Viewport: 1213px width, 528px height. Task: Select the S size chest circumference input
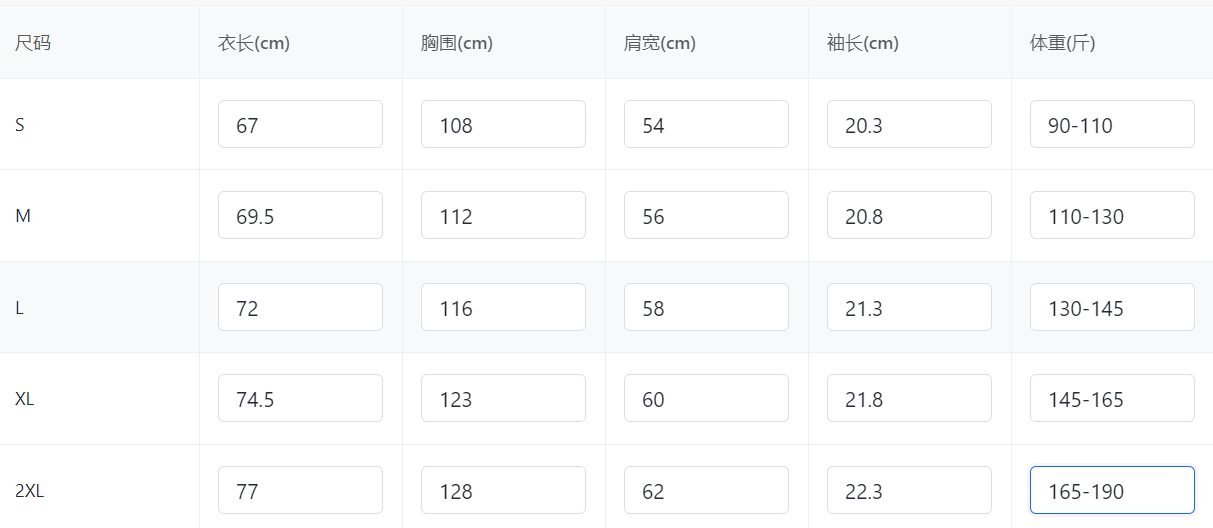pyautogui.click(x=503, y=125)
